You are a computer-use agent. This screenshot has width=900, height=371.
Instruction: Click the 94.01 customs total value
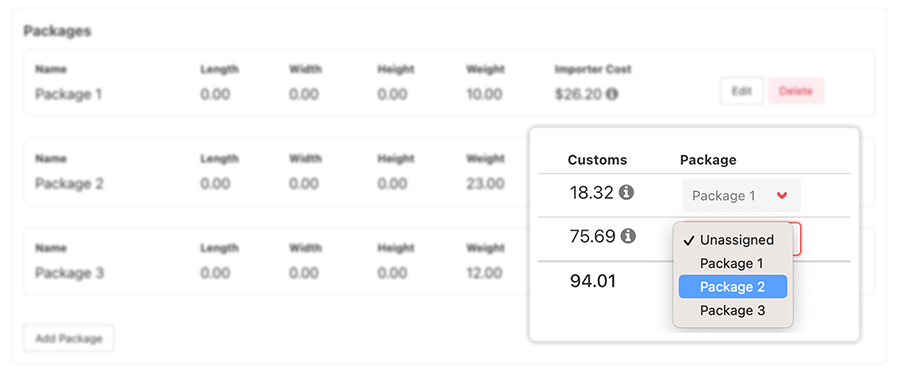[593, 281]
